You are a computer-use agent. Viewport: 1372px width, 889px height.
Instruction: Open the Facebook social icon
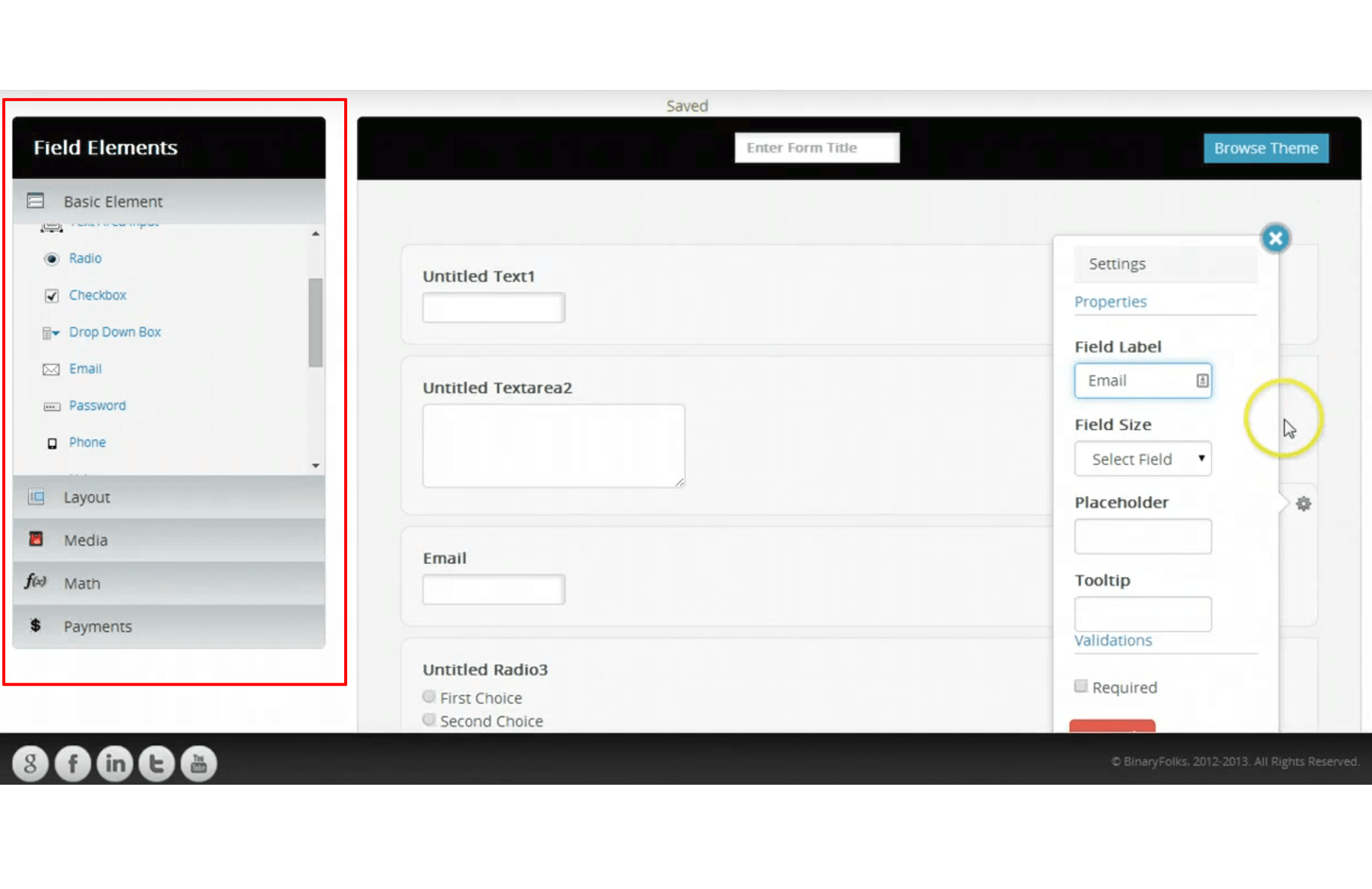[x=73, y=763]
